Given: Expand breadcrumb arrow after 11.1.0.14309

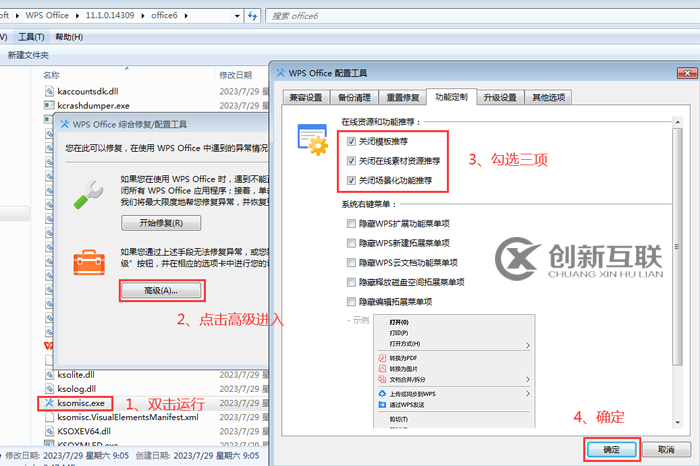Looking at the screenshot, I should click(x=143, y=16).
